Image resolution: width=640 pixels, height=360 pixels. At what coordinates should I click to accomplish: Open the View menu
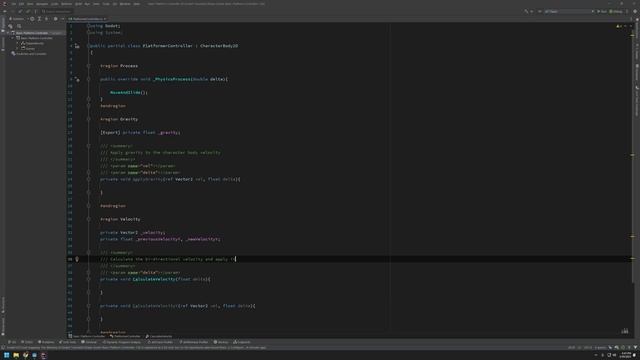pyautogui.click(x=30, y=4)
